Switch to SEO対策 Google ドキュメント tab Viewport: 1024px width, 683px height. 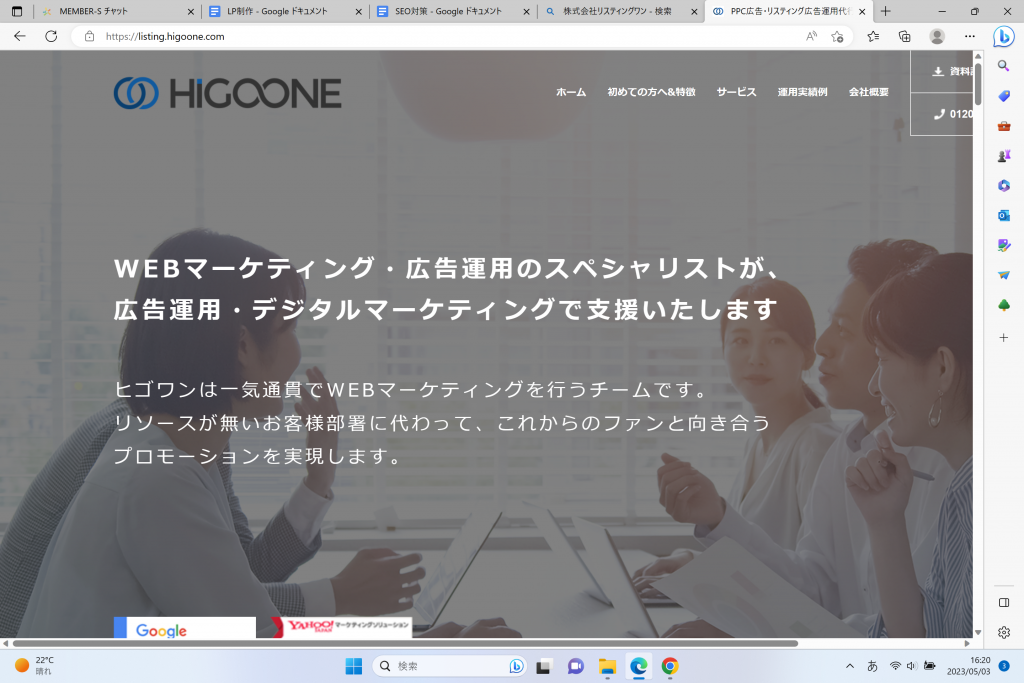(448, 11)
